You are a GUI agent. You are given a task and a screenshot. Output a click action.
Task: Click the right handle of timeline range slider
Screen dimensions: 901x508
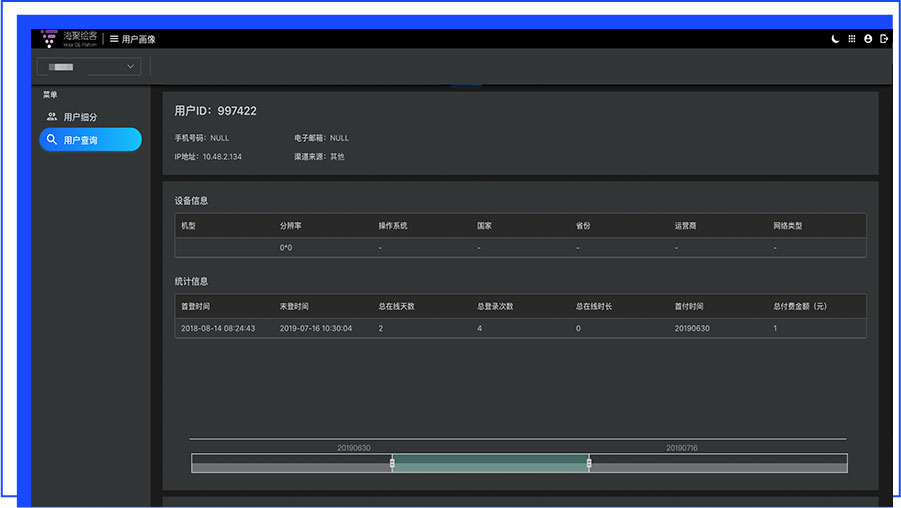pyautogui.click(x=589, y=463)
